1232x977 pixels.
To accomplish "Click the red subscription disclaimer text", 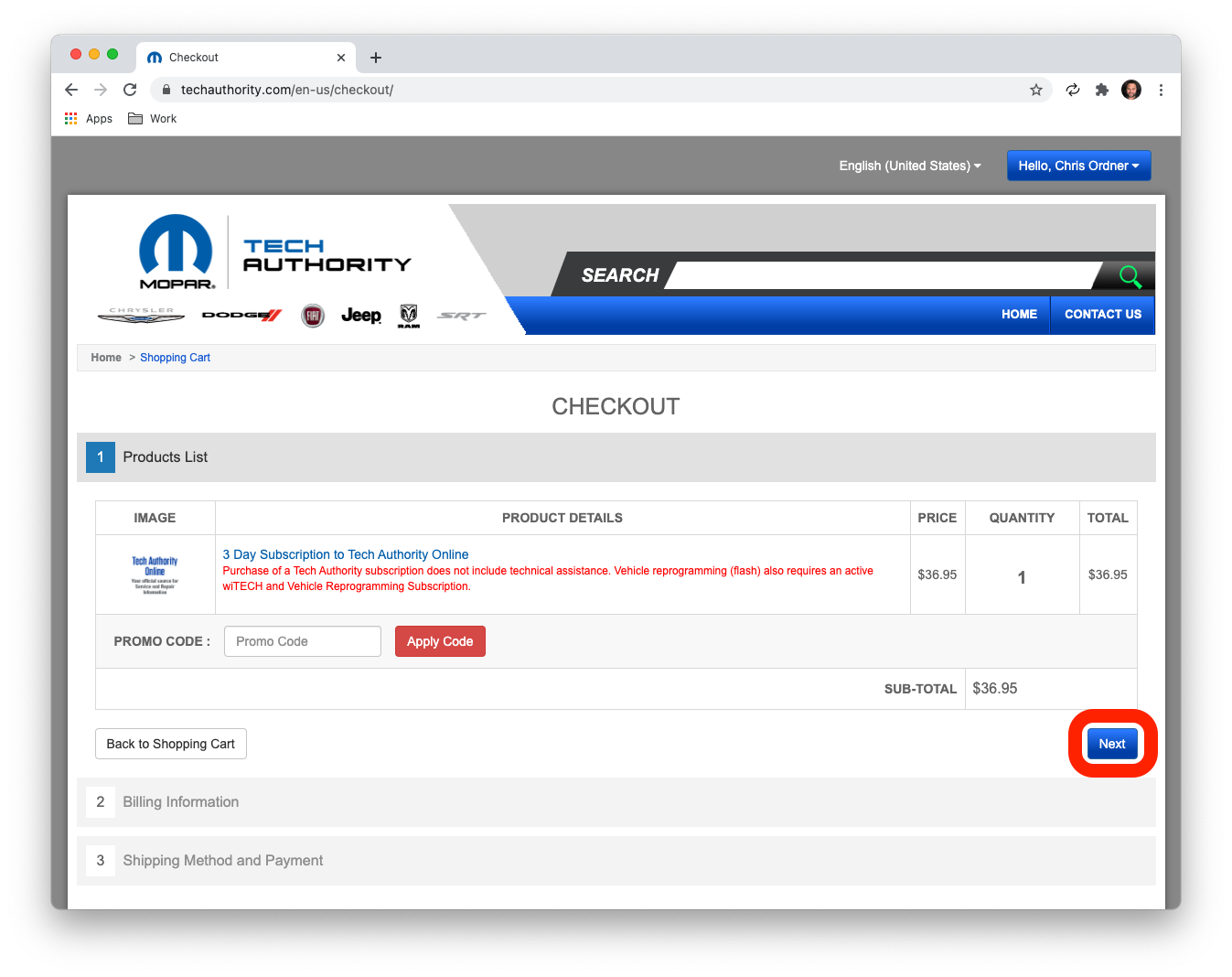I will 549,578.
